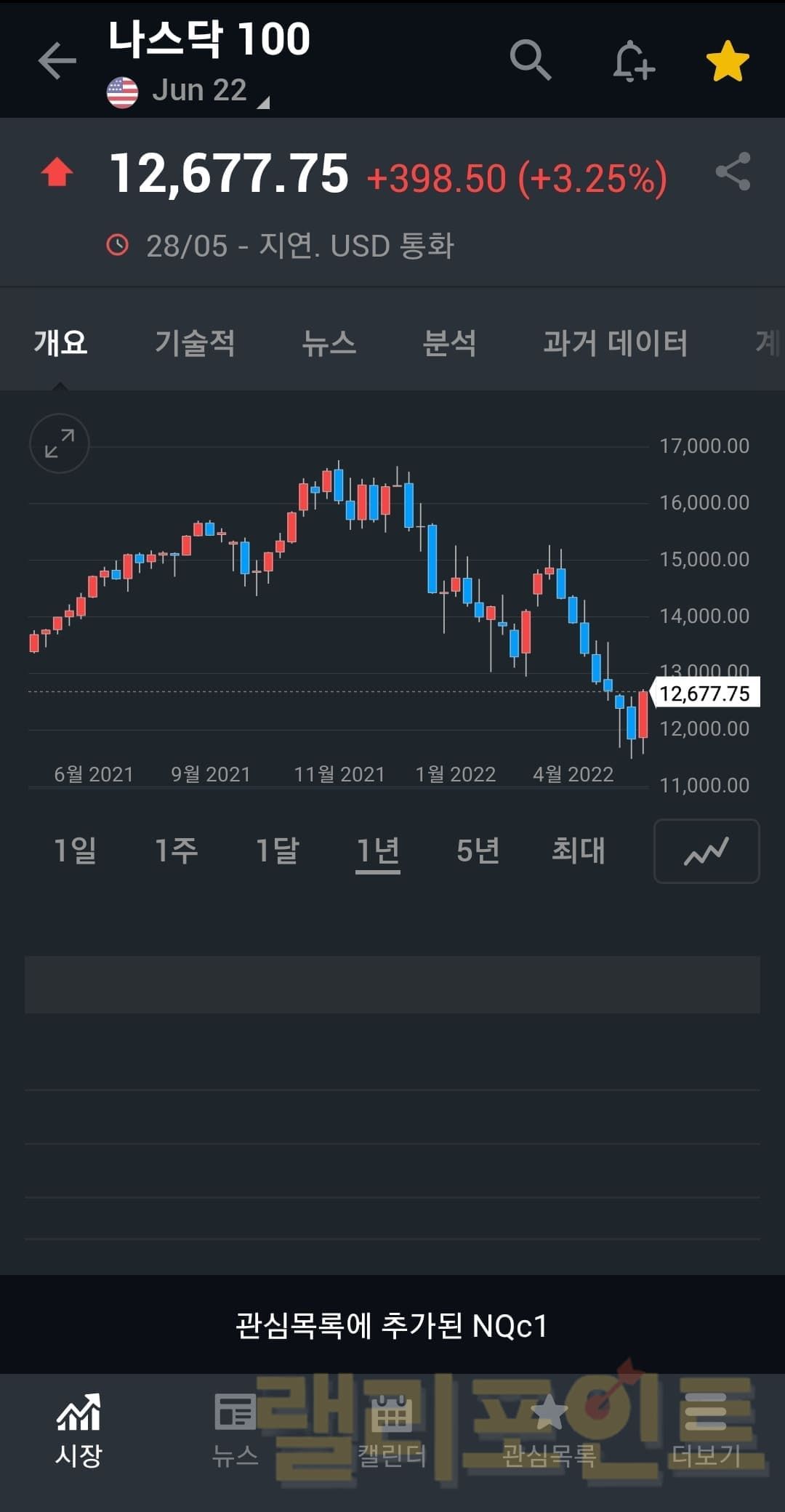Screen dimensions: 785x1512
Task: Show the 최대 chart range
Action: point(578,850)
